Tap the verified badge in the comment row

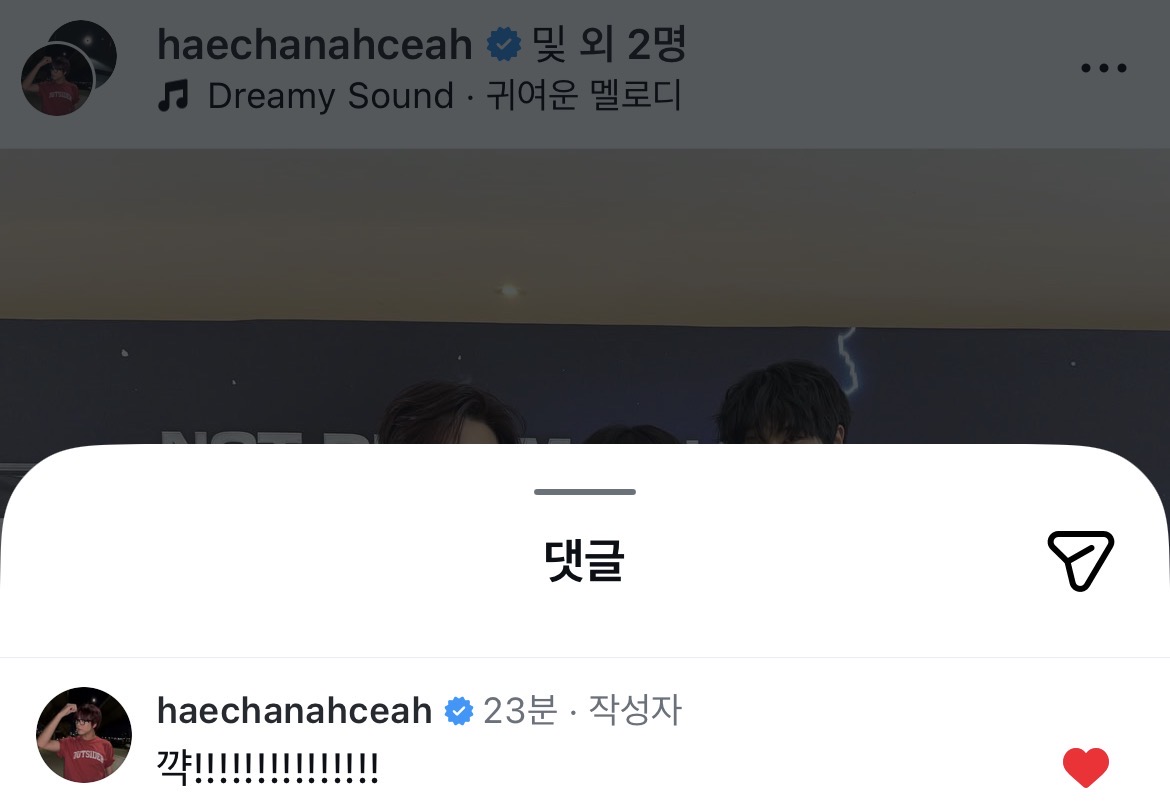tap(458, 711)
